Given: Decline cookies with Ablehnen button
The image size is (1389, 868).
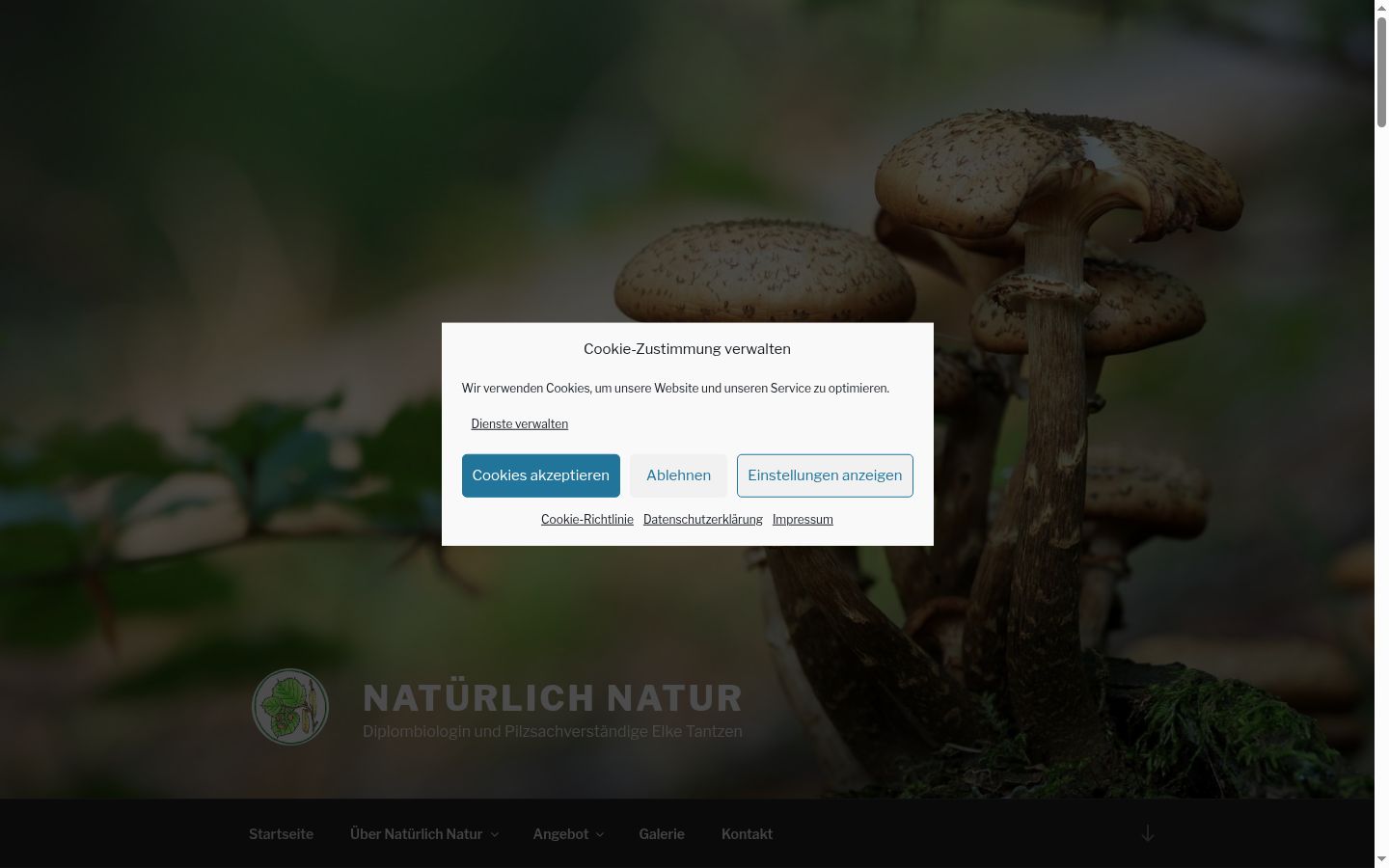Looking at the screenshot, I should tap(678, 475).
